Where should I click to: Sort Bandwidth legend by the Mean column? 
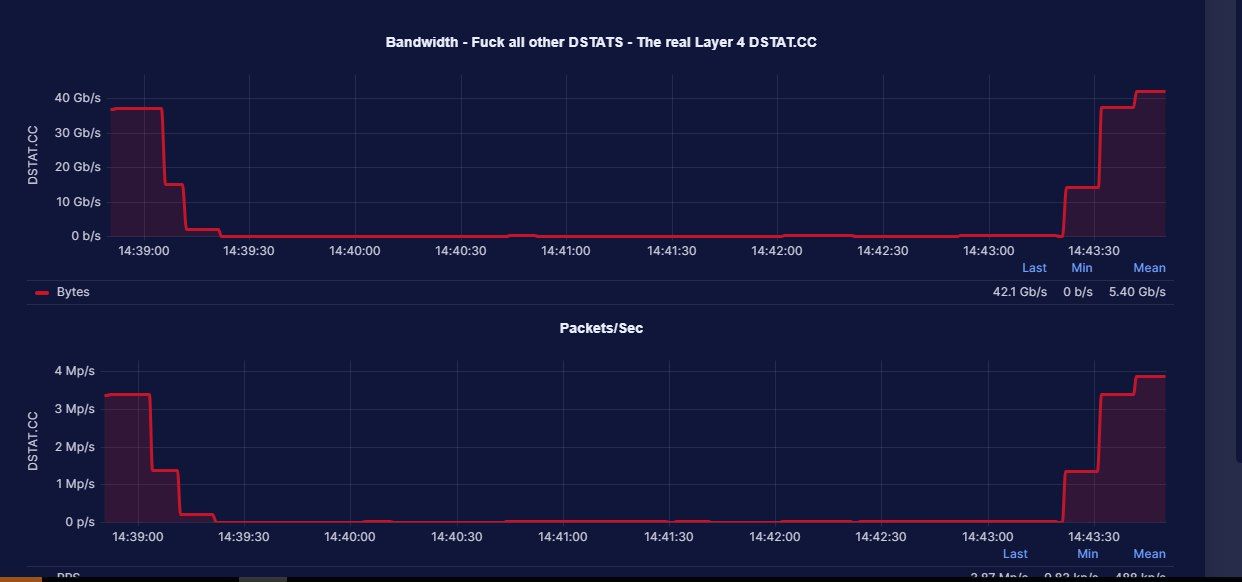(x=1149, y=268)
